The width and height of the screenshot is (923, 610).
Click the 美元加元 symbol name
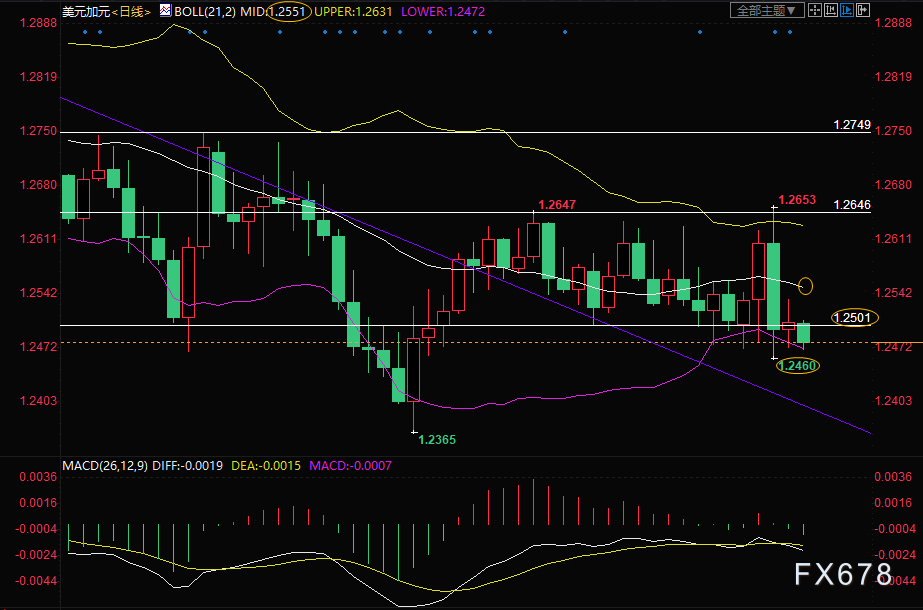click(x=83, y=11)
